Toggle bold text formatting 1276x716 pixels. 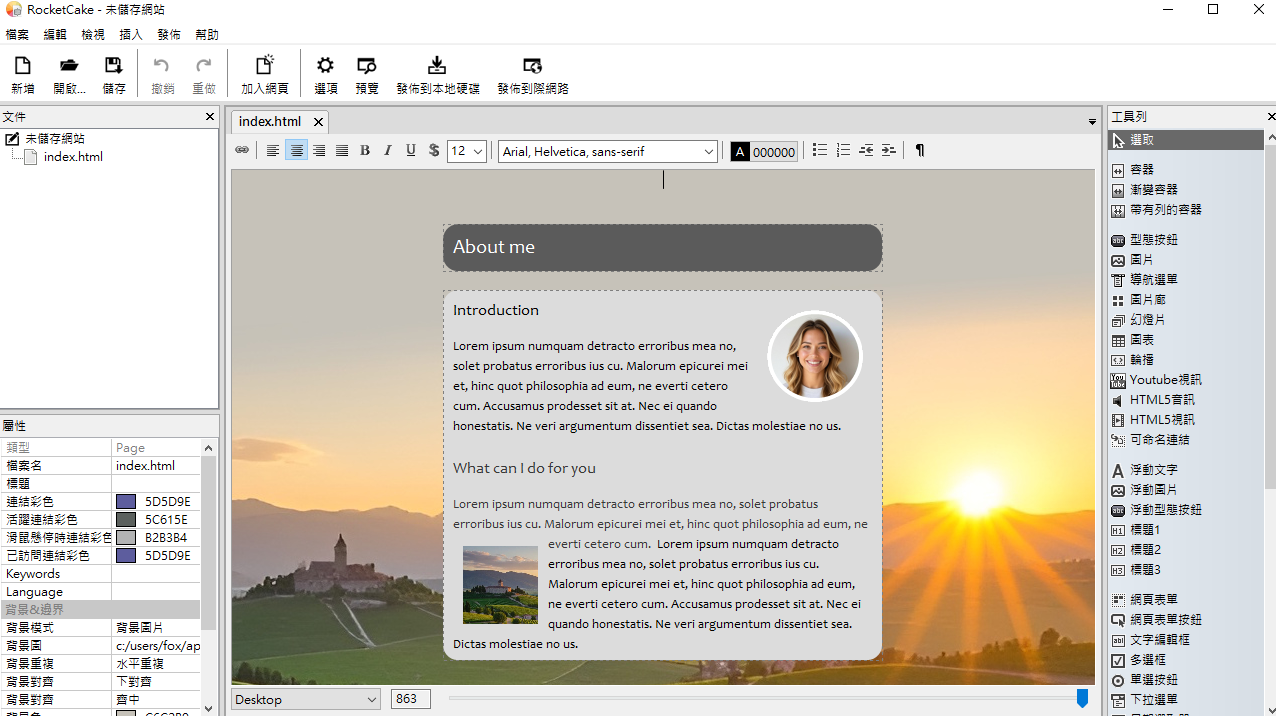[x=365, y=151]
